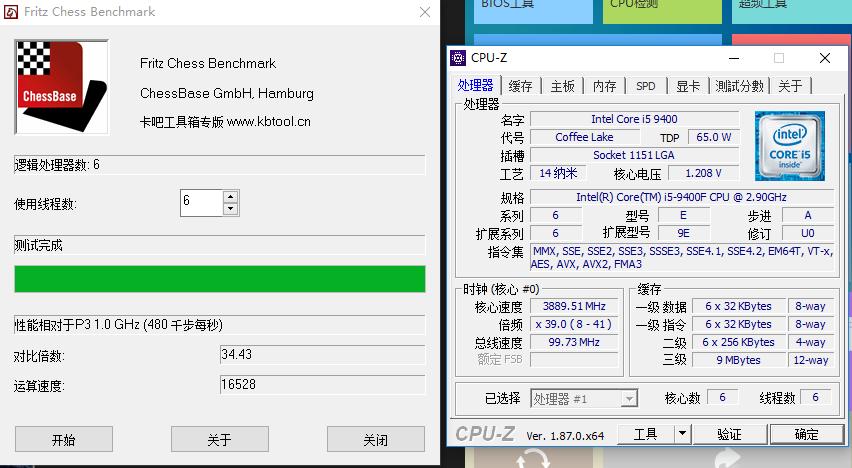This screenshot has height=468, width=852.
Task: Switch to the SPD tab
Action: click(x=646, y=86)
